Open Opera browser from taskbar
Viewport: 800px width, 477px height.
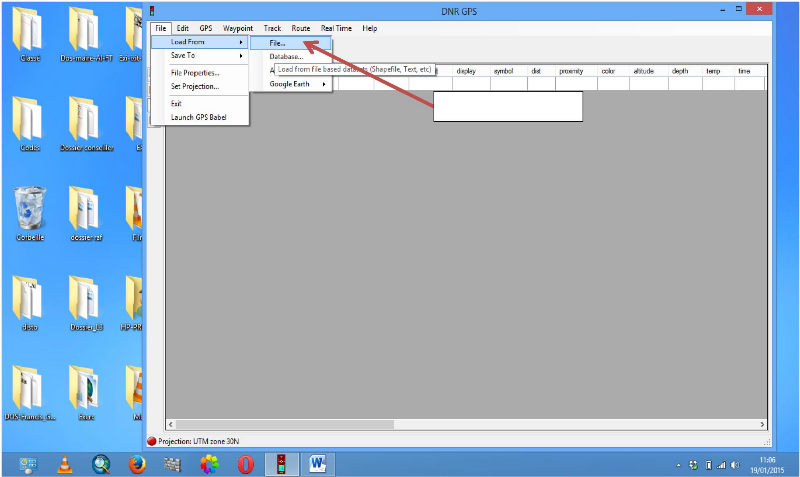point(245,464)
